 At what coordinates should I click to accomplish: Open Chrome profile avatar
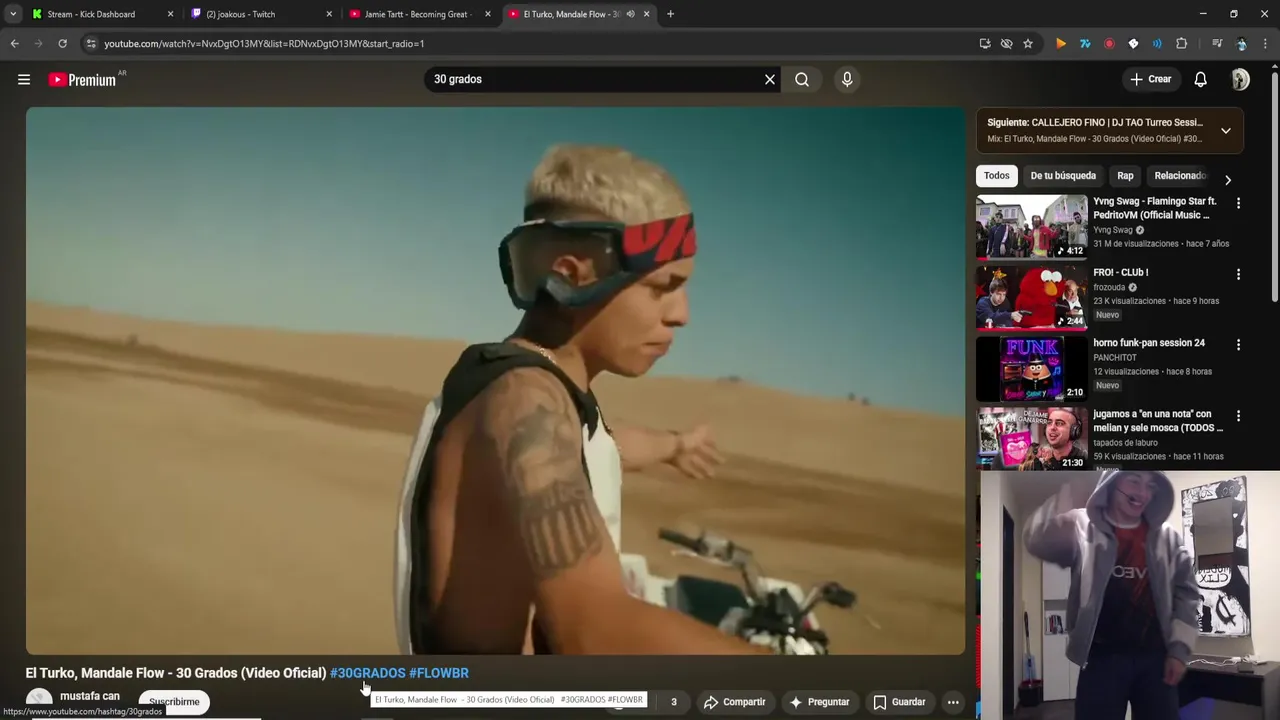pyautogui.click(x=1241, y=43)
